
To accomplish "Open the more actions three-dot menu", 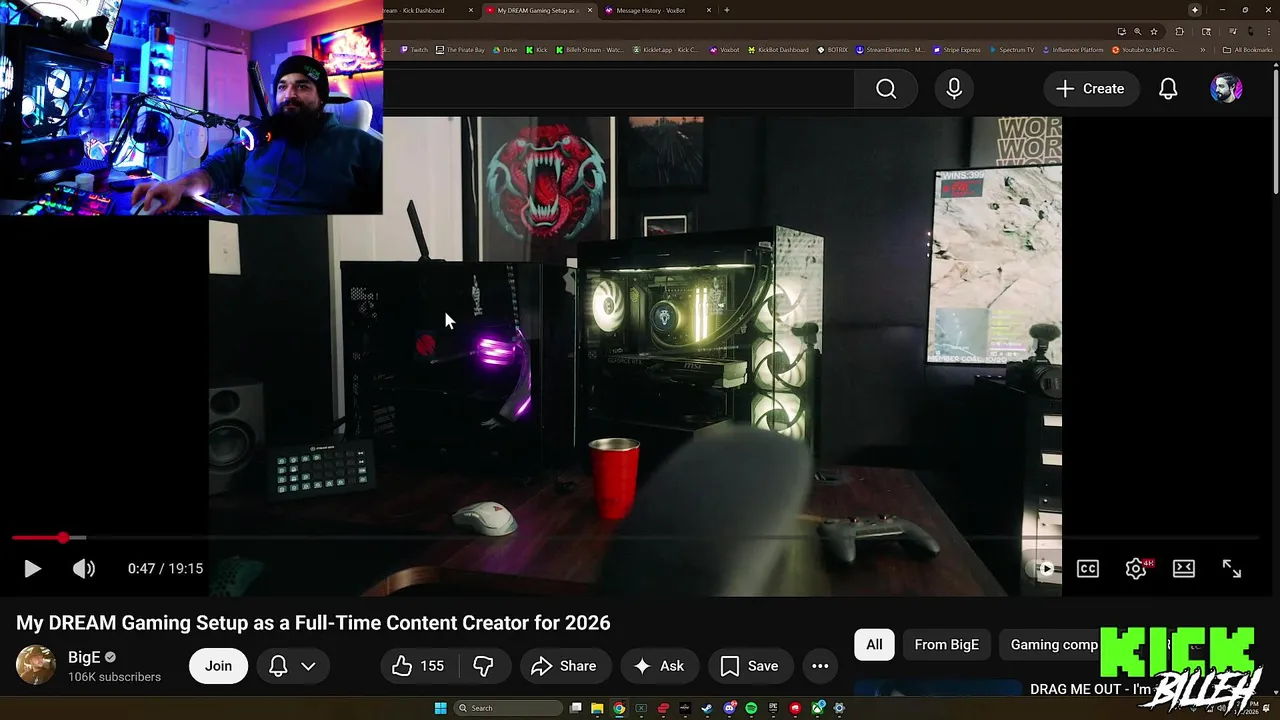I will point(820,666).
